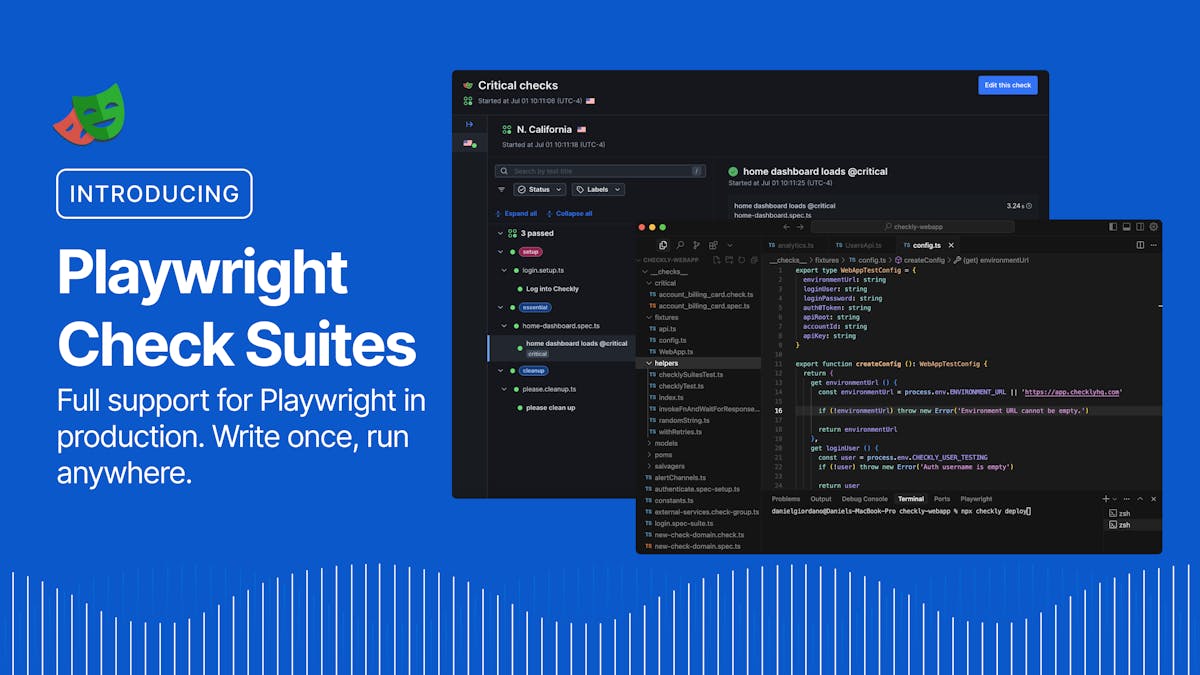Toggle the bottom panel visibility icon
The width and height of the screenshot is (1200, 675).
(x=1127, y=227)
